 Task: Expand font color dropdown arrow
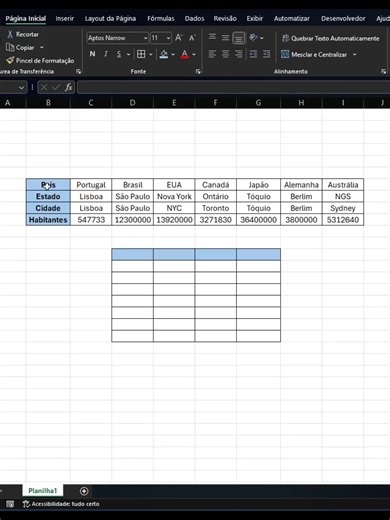[x=194, y=54]
